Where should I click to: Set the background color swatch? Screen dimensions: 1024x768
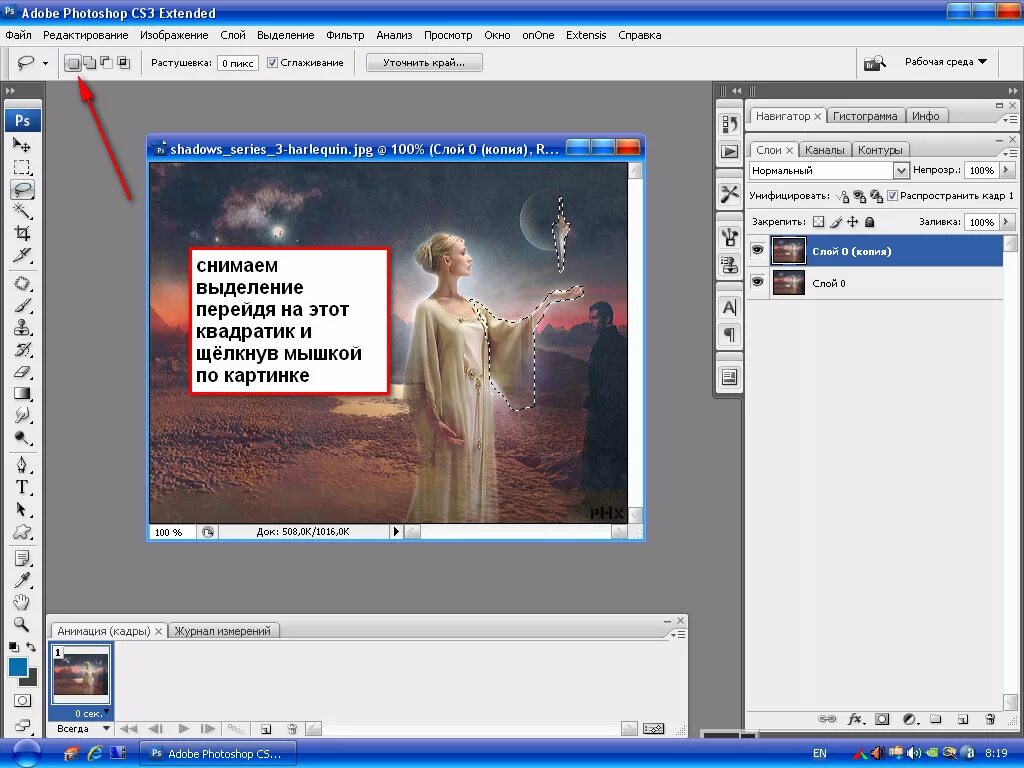tap(32, 680)
